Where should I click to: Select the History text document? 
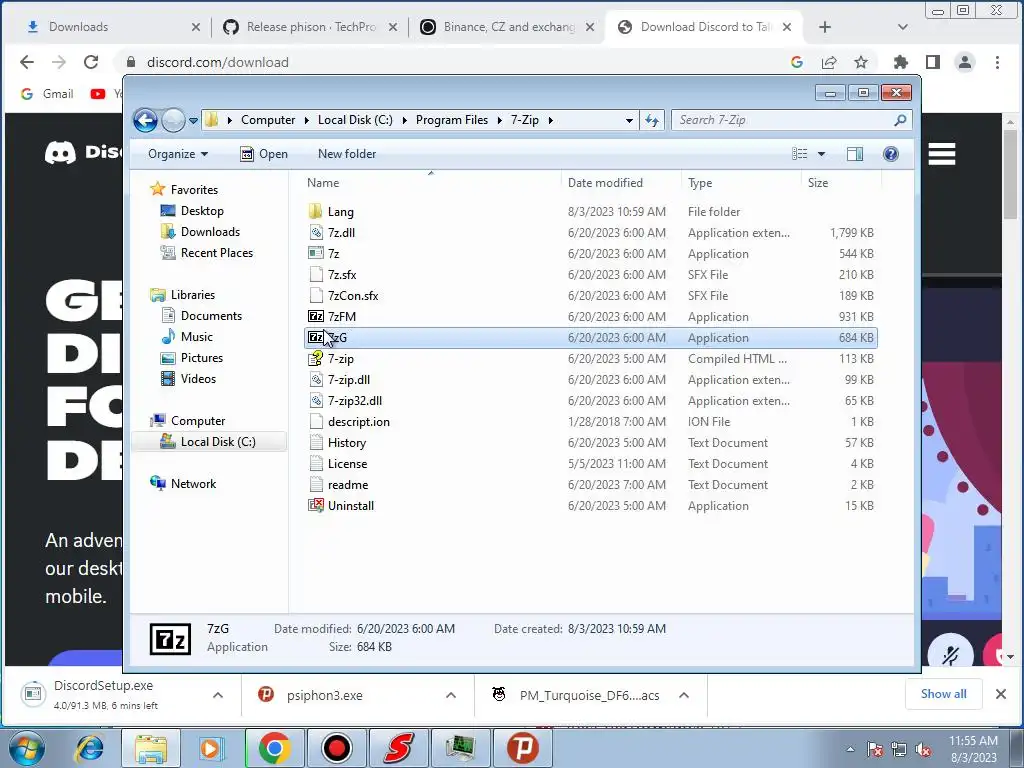click(346, 443)
